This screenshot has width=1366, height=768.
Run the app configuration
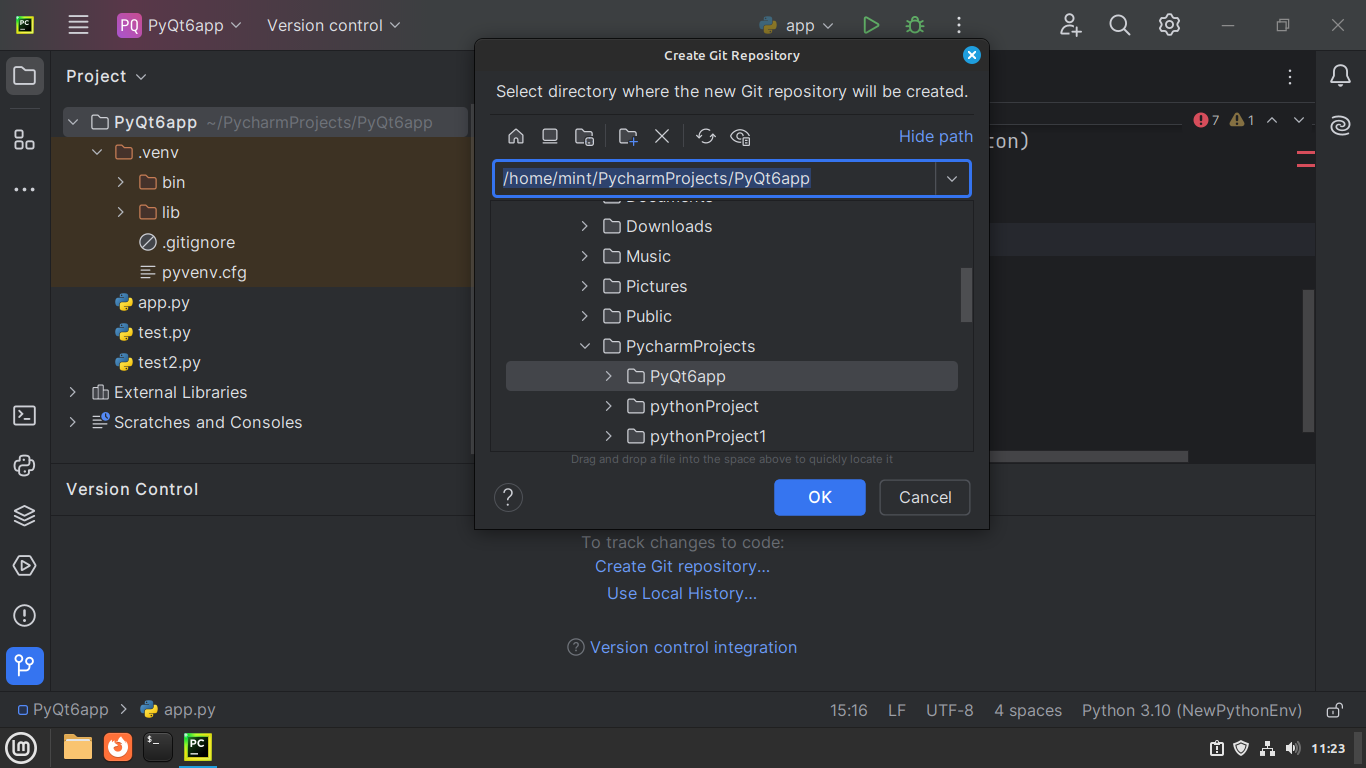pyautogui.click(x=871, y=25)
